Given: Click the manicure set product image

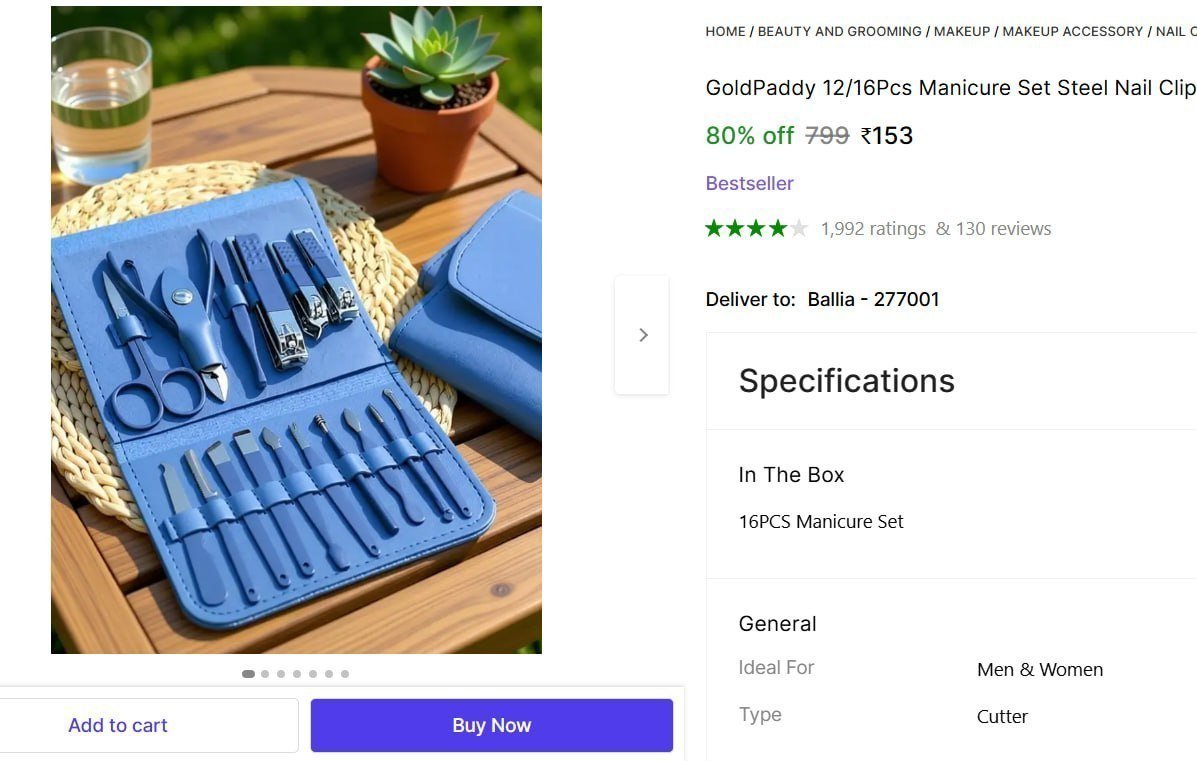Looking at the screenshot, I should (x=296, y=330).
